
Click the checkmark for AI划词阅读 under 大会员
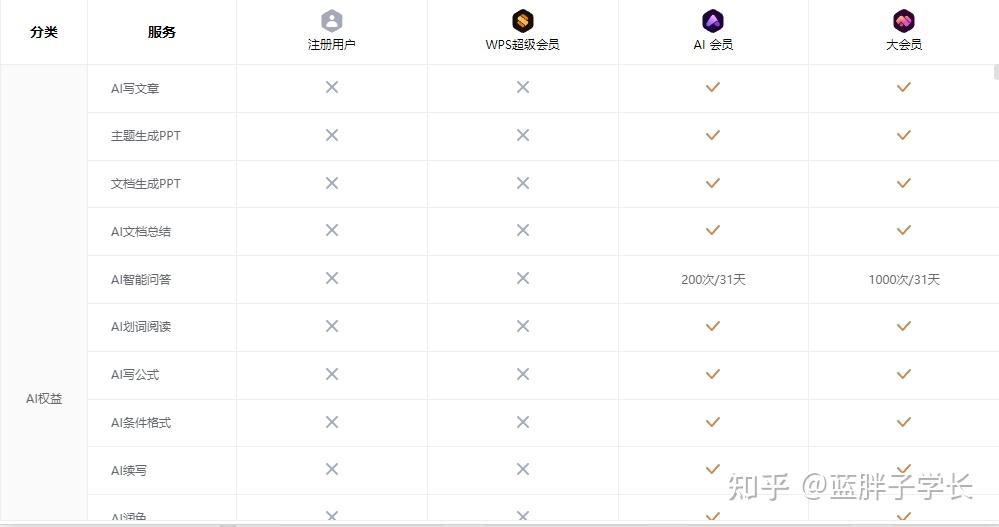point(903,326)
